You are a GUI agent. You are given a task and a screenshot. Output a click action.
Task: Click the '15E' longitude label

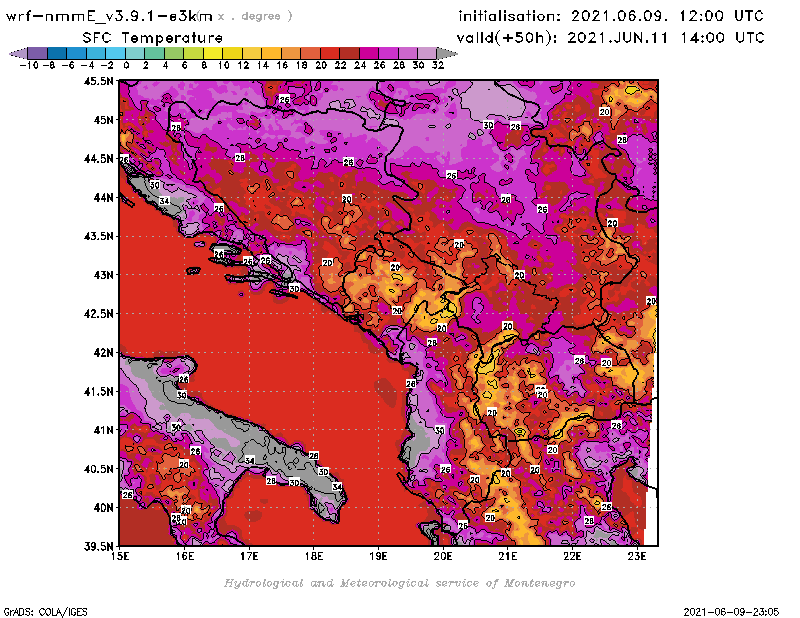coord(120,556)
